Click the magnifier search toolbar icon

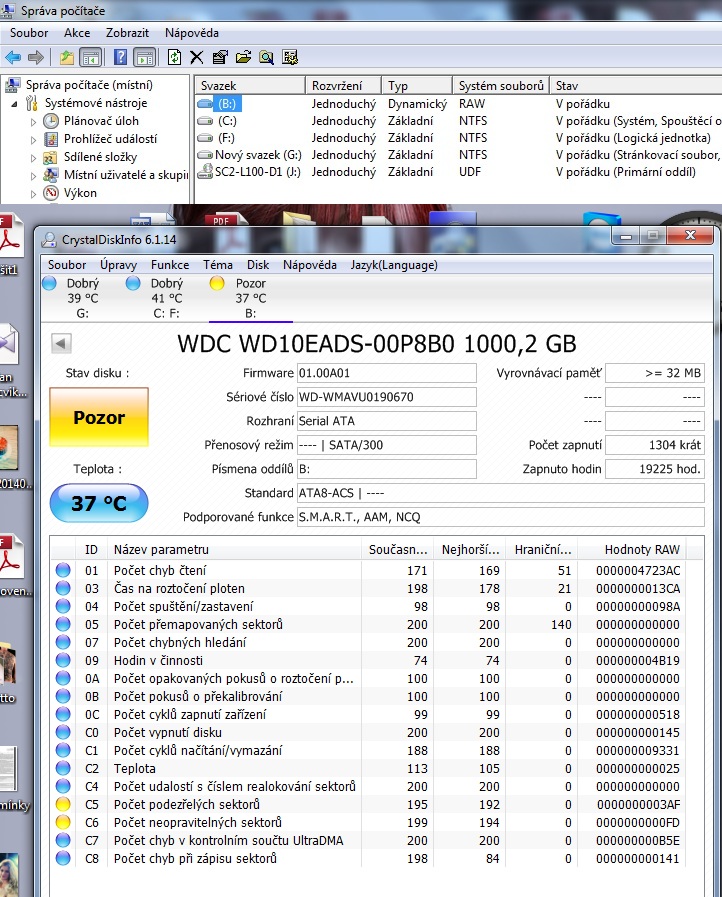[x=266, y=57]
